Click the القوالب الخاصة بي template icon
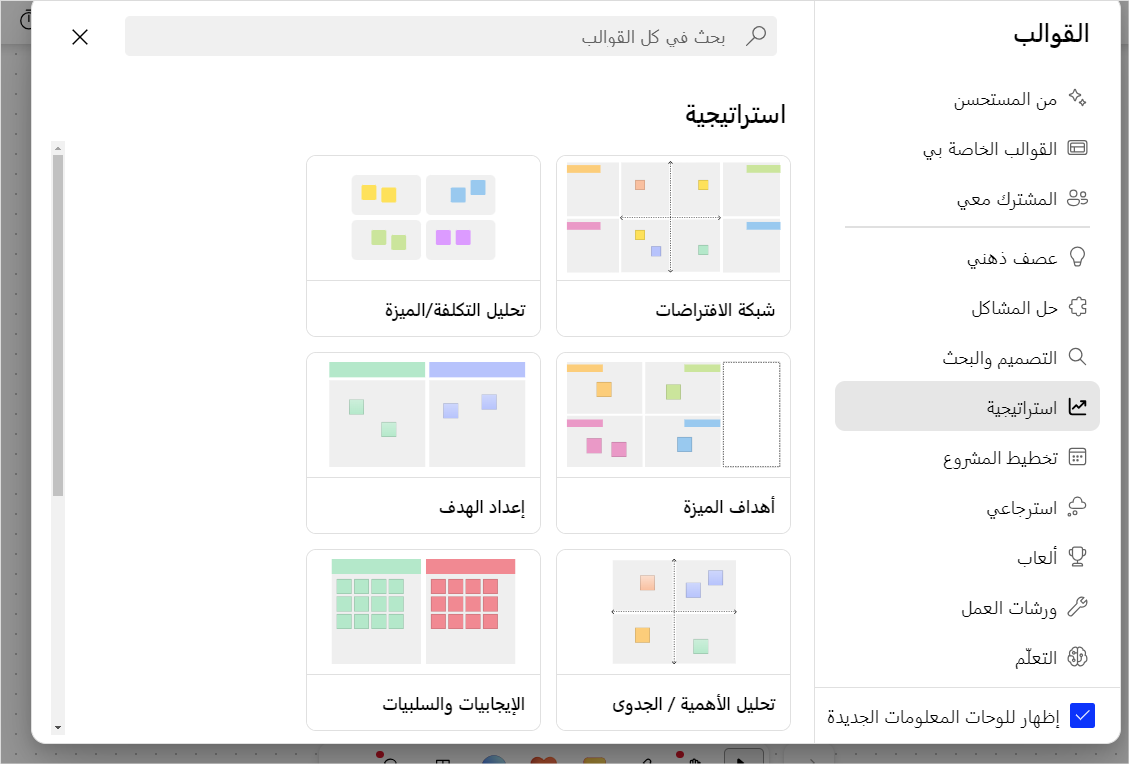The width and height of the screenshot is (1129, 764). (x=1077, y=148)
